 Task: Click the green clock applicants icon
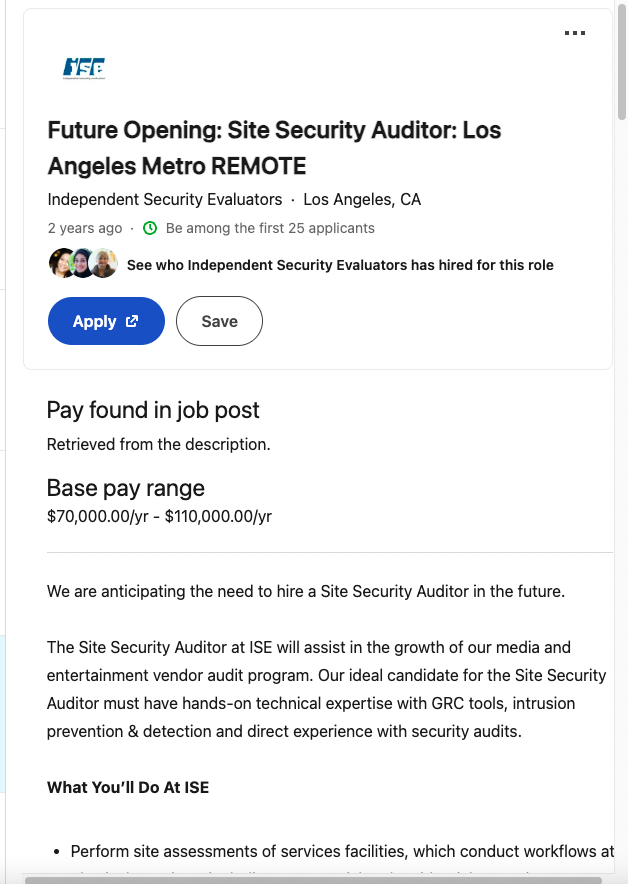click(149, 228)
